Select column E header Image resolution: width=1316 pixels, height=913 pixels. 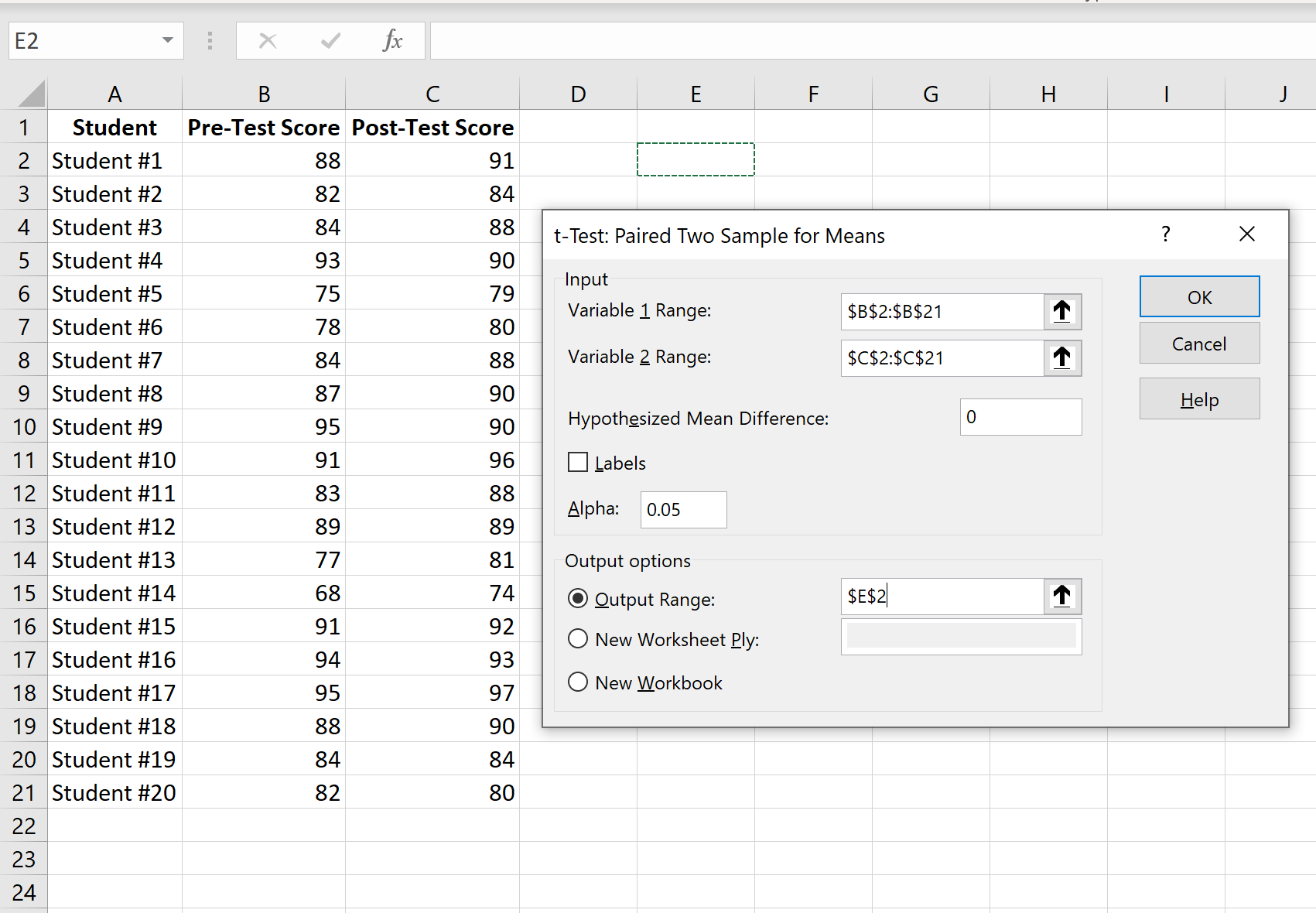696,94
